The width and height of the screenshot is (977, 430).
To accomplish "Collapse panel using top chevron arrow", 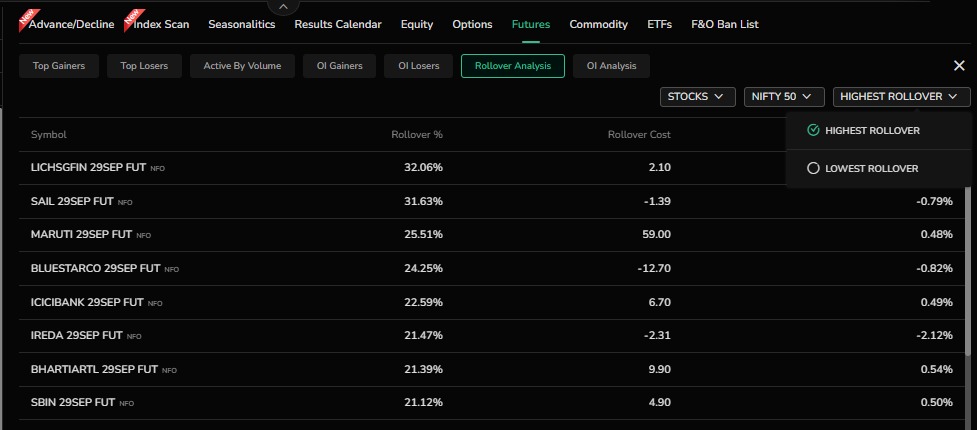I will [x=284, y=6].
